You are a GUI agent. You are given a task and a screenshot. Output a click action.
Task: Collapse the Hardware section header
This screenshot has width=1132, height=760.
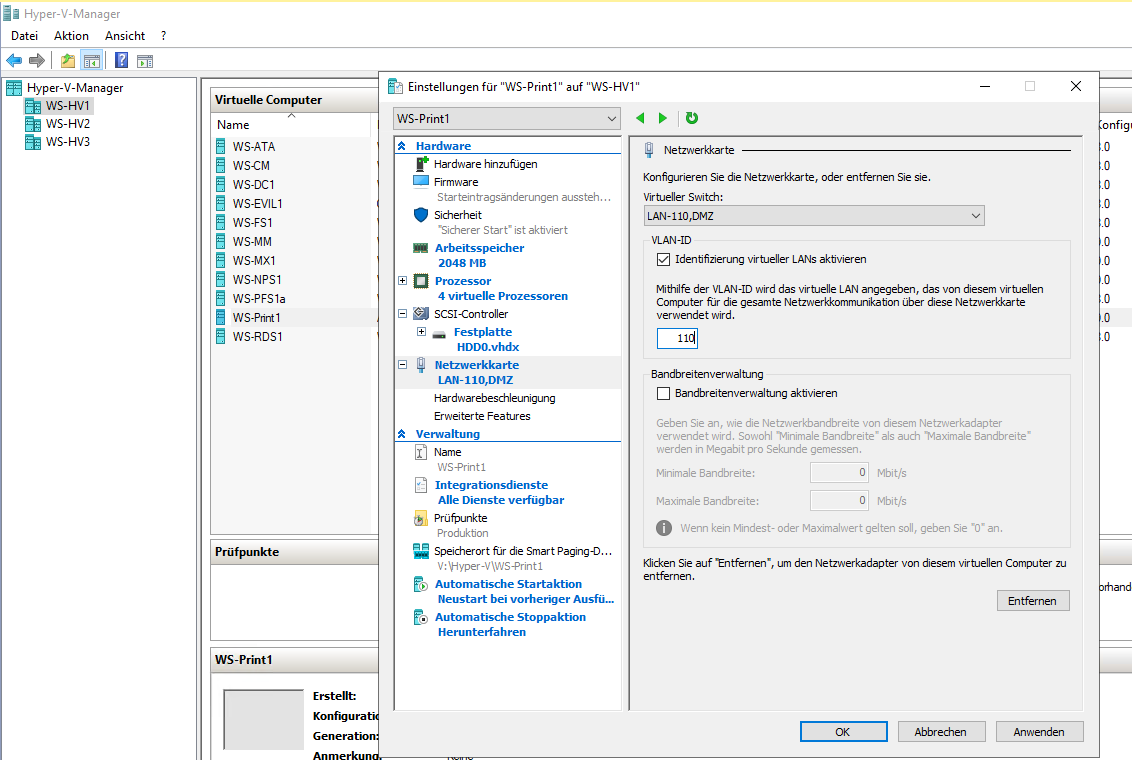(x=401, y=146)
